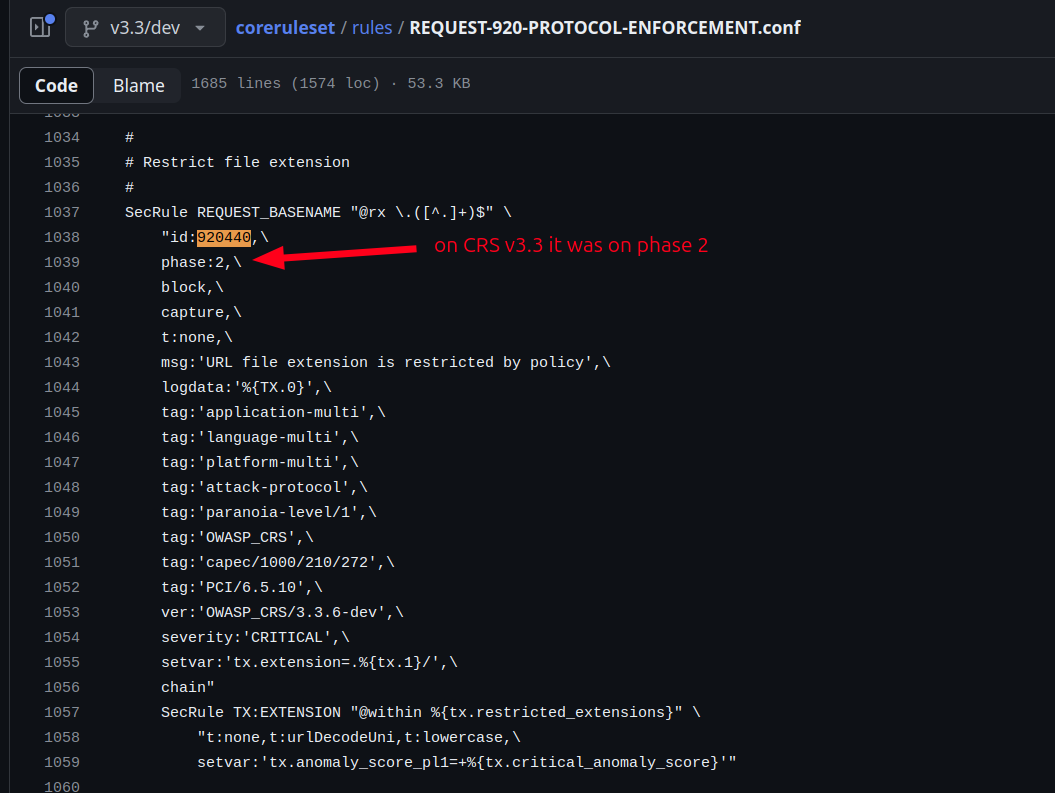Image resolution: width=1055 pixels, height=793 pixels.
Task: Click the branch icon in the branch selector
Action: point(91,27)
